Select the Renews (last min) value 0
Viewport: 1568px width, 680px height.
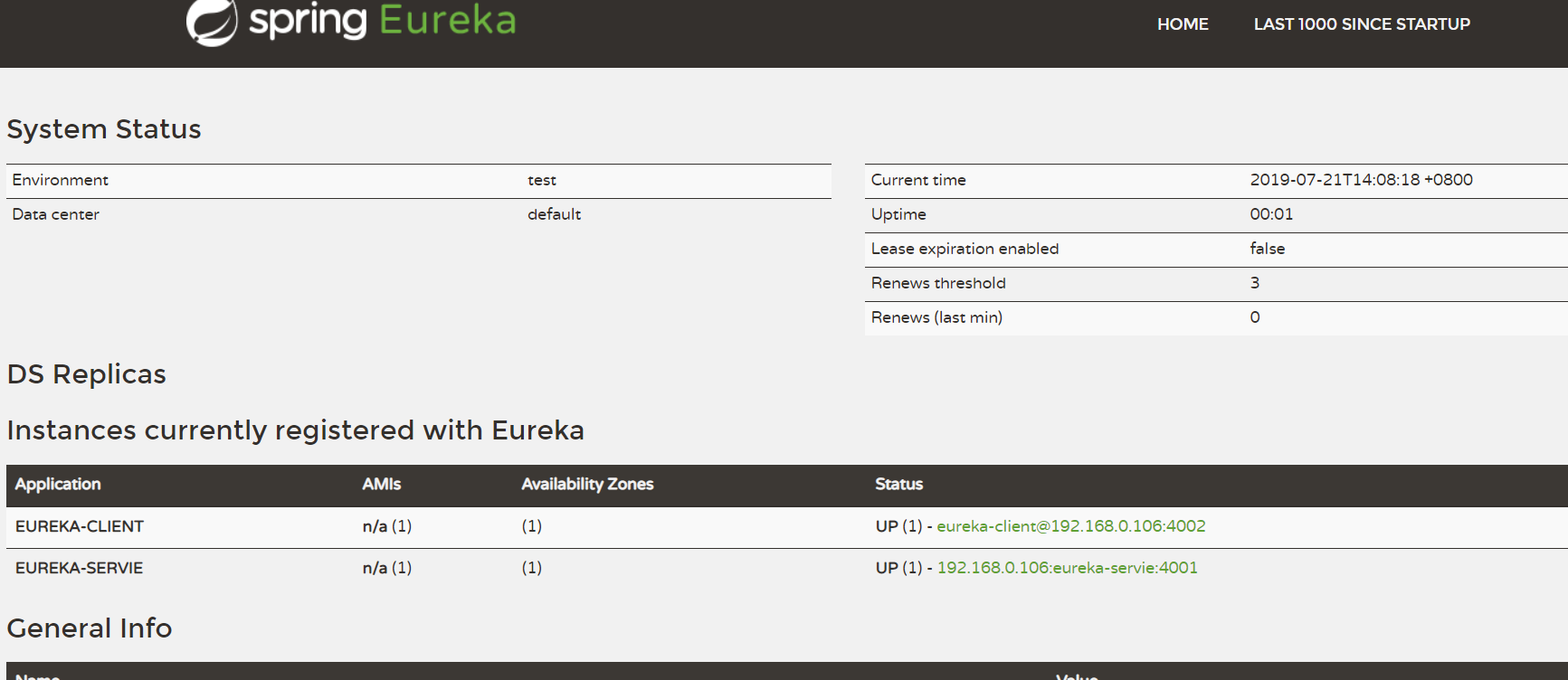click(x=1255, y=317)
